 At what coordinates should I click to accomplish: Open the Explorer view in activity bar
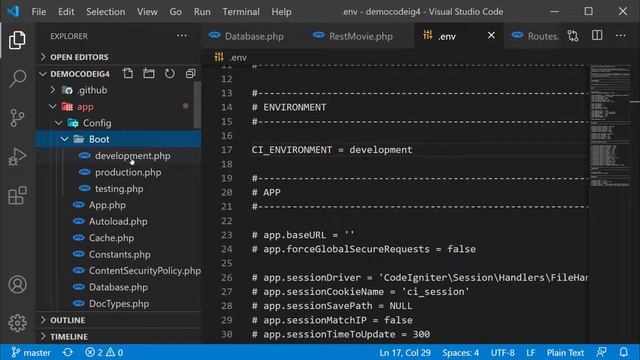[17, 40]
